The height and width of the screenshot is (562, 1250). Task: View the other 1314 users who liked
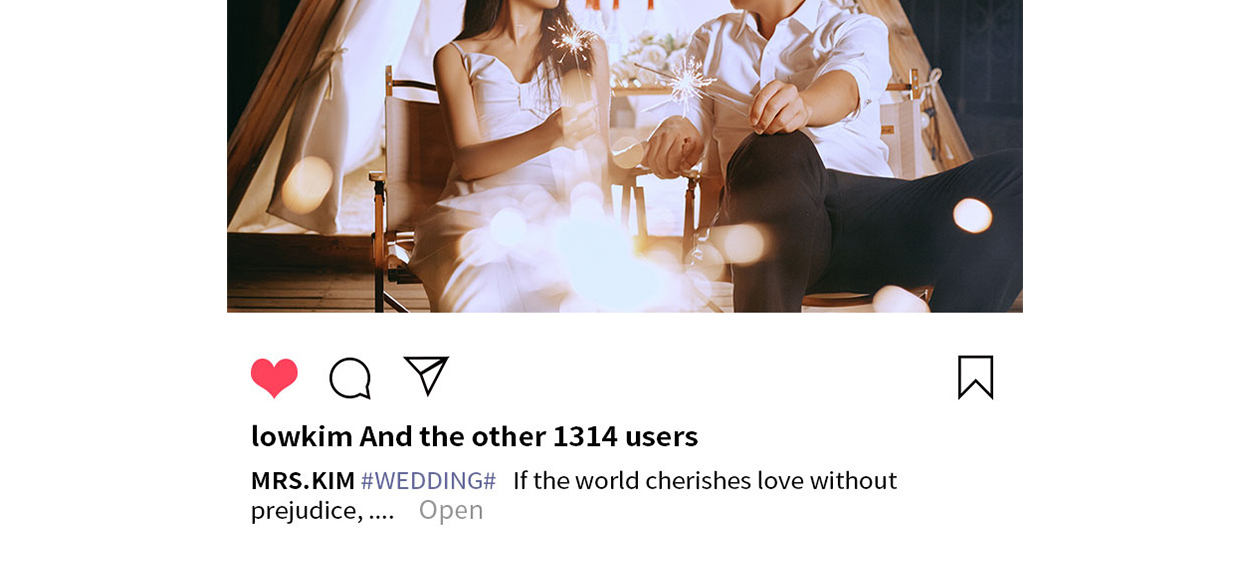point(529,436)
